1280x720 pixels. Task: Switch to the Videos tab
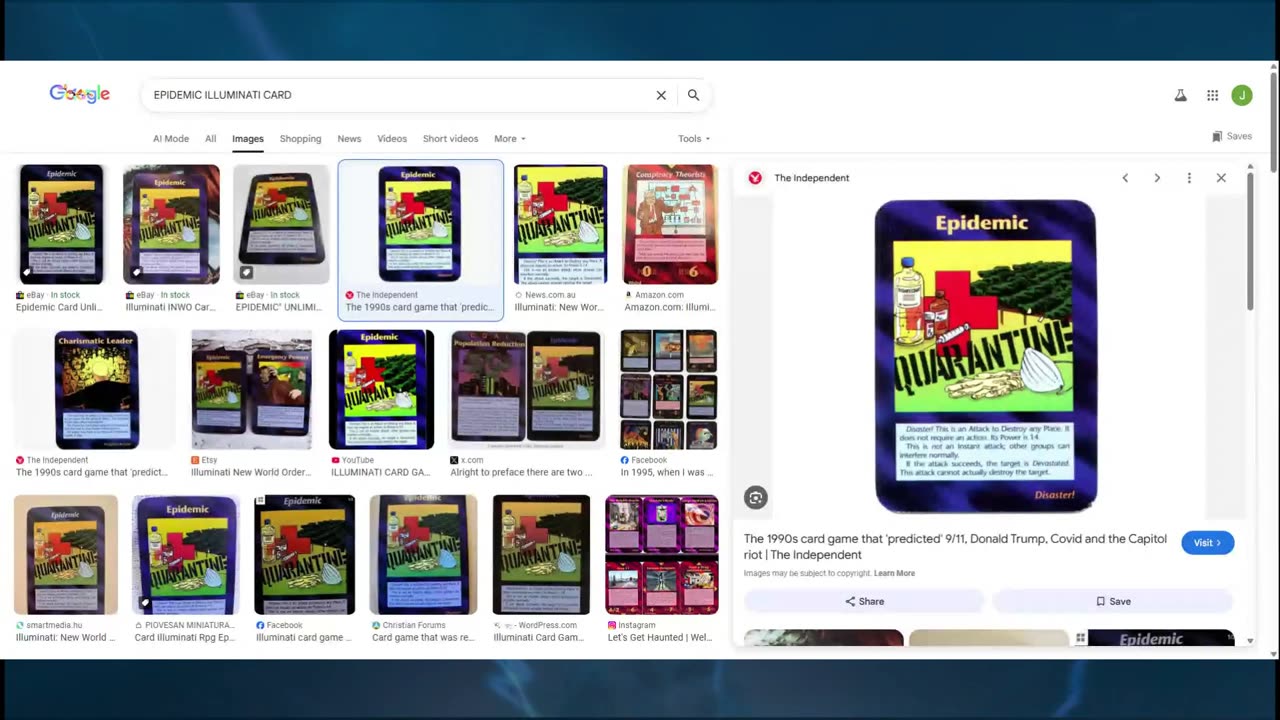[x=392, y=139]
